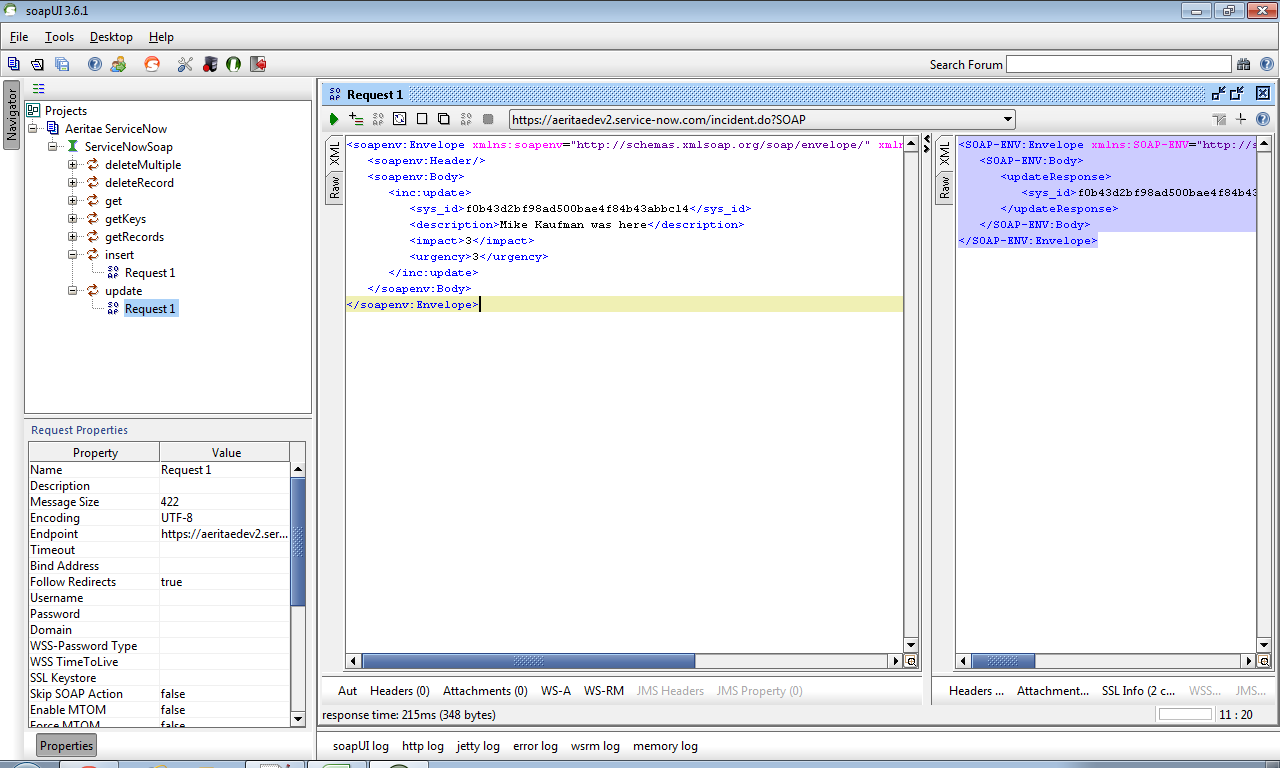Focus the Search Forum input field
This screenshot has height=768, width=1280.
1118,64
